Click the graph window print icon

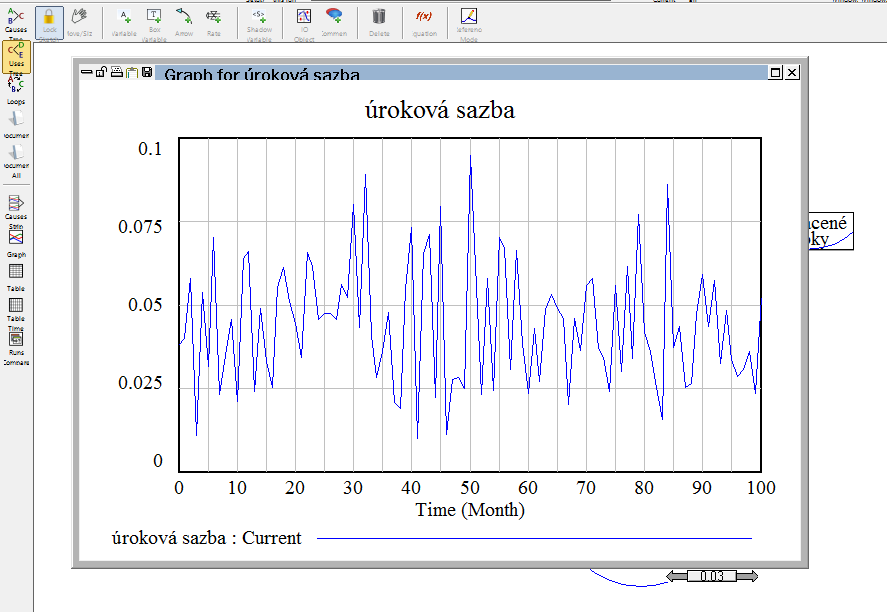tap(116, 73)
